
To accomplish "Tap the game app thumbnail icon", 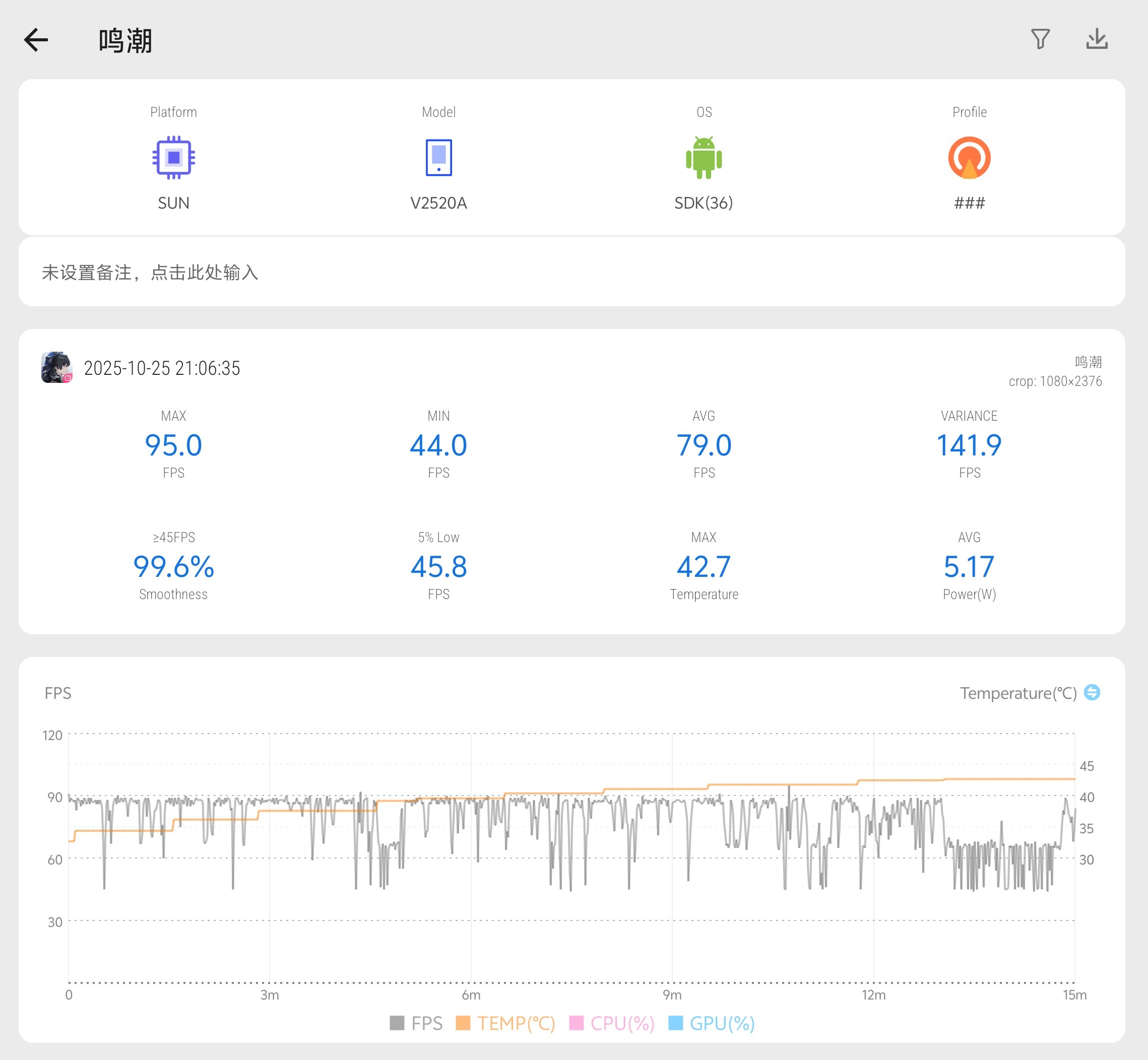I will point(57,368).
